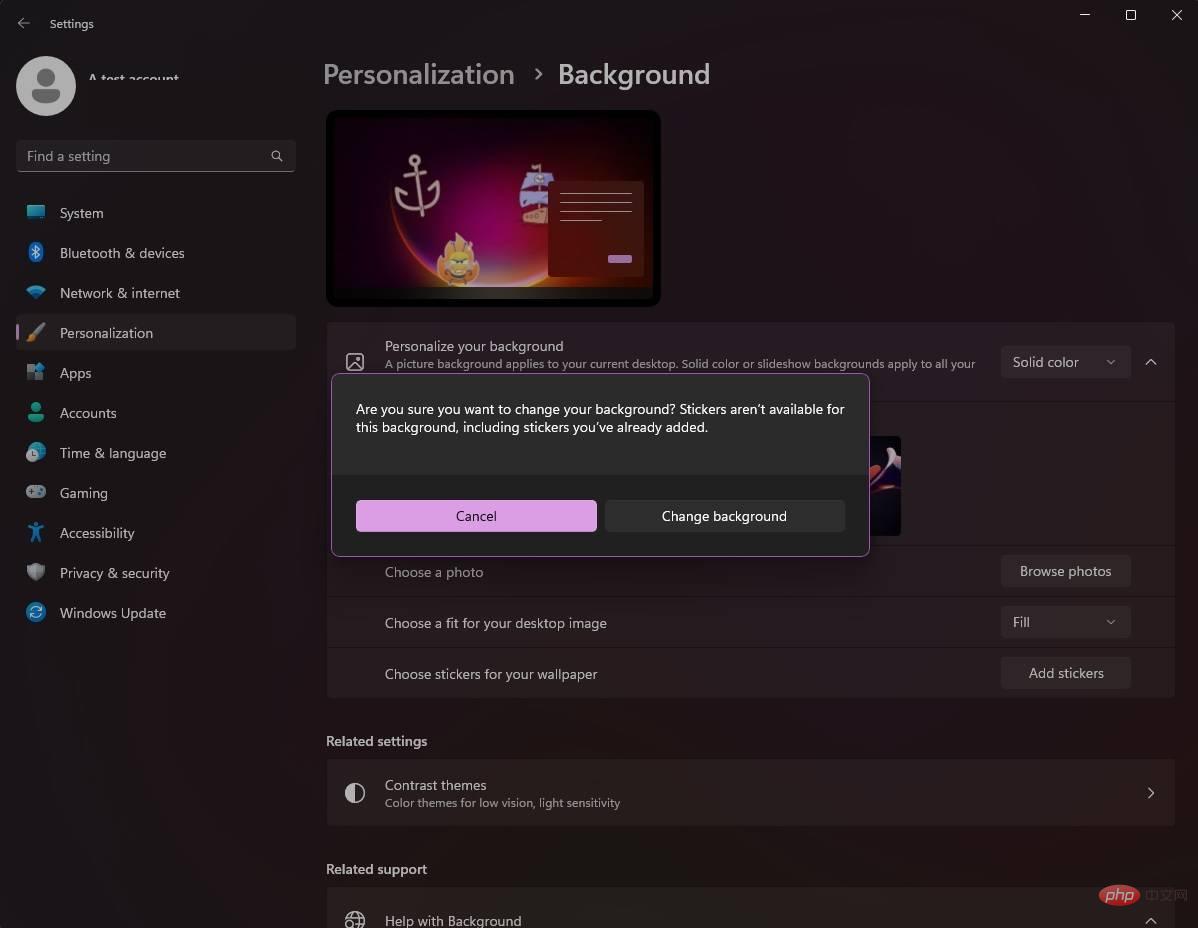Click the search magnifier icon

point(277,156)
